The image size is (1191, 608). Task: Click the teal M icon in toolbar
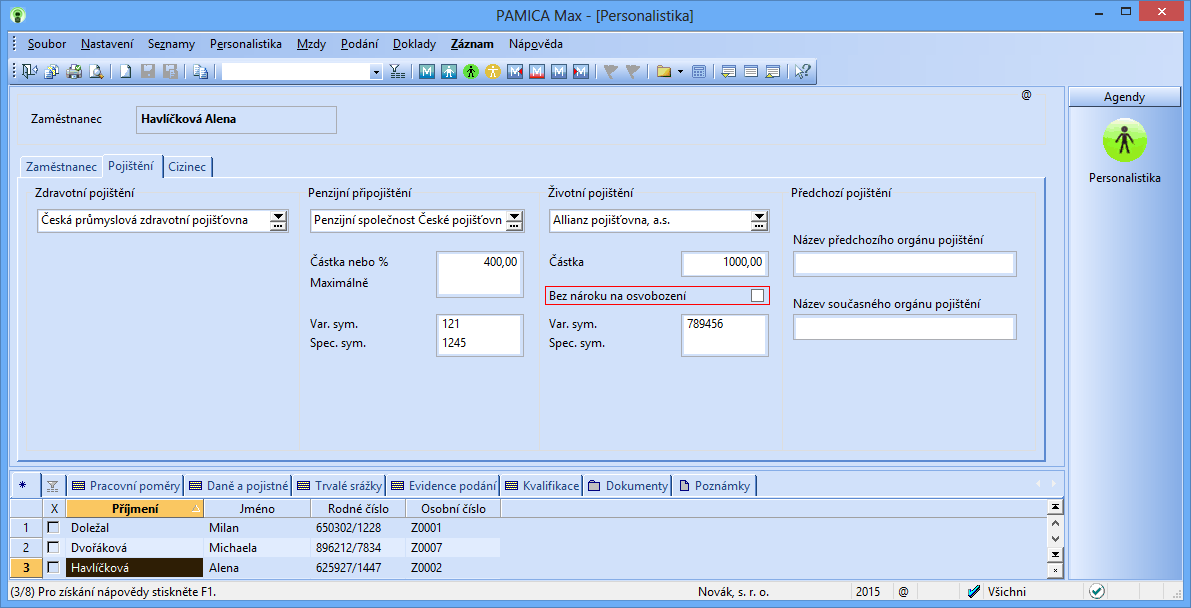tap(428, 71)
